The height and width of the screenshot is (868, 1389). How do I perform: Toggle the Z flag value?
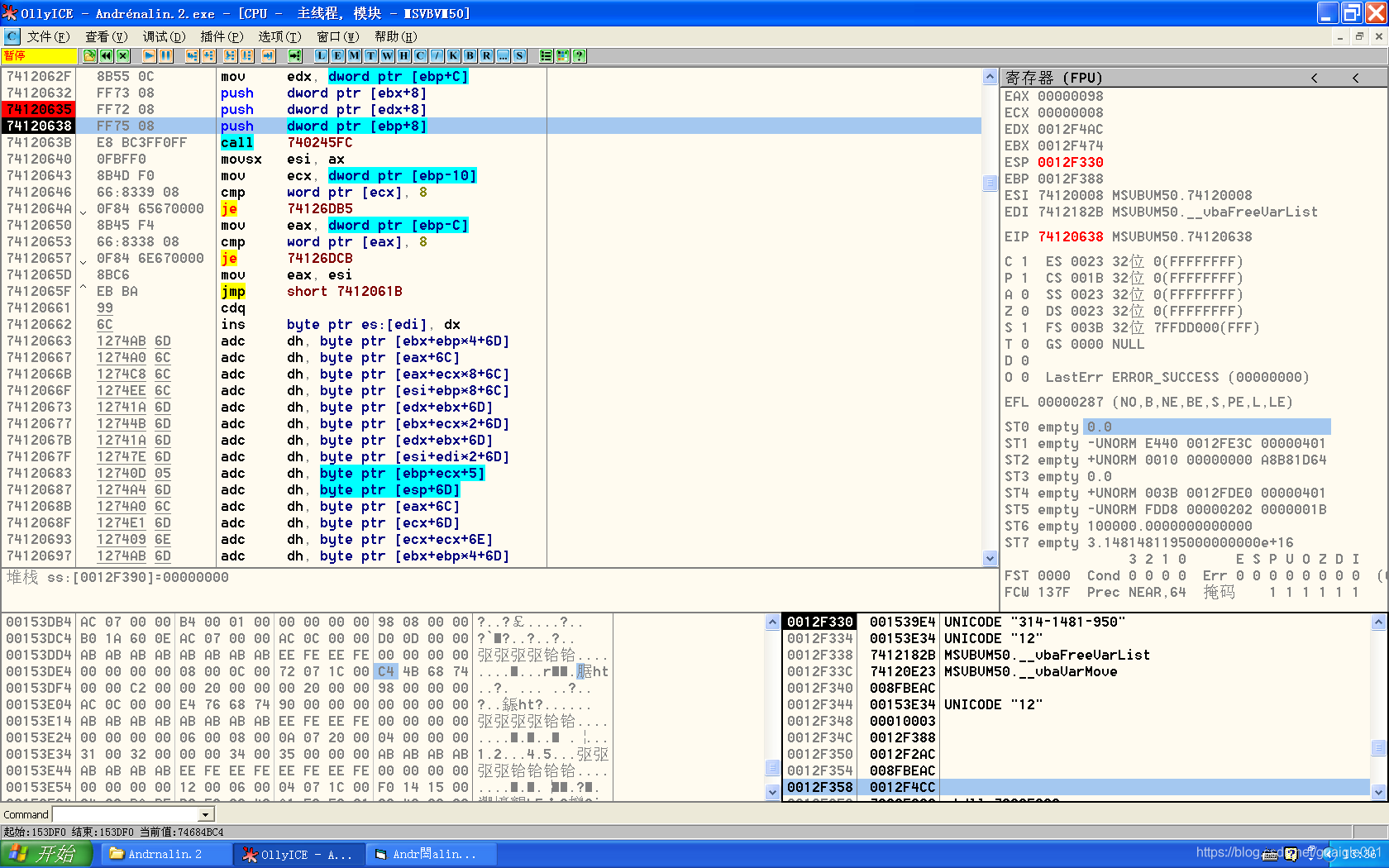point(1025,311)
